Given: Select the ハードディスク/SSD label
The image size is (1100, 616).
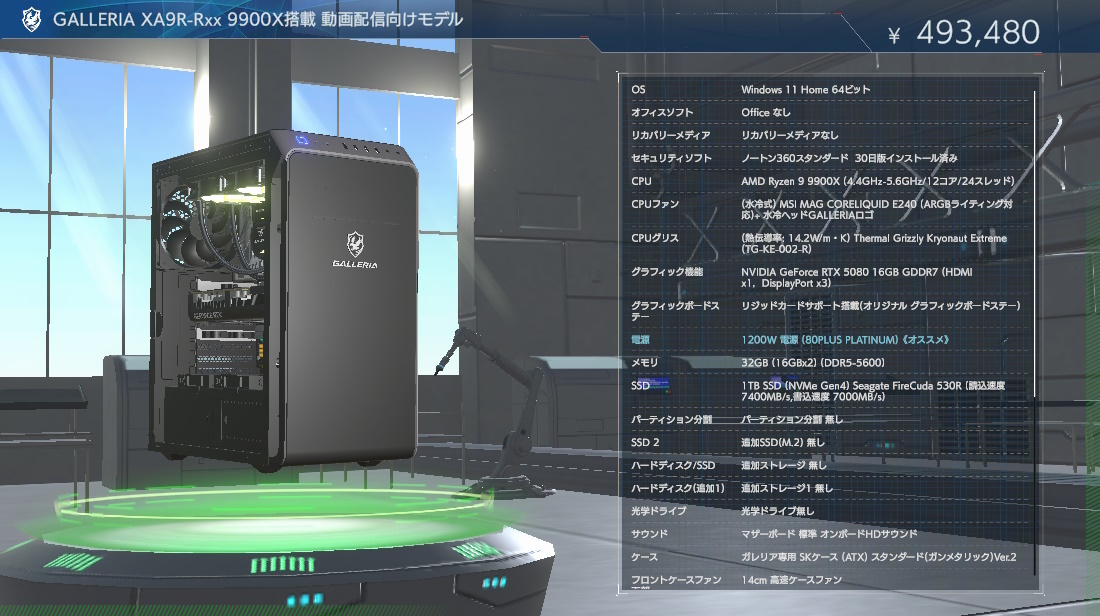Looking at the screenshot, I should 673,466.
